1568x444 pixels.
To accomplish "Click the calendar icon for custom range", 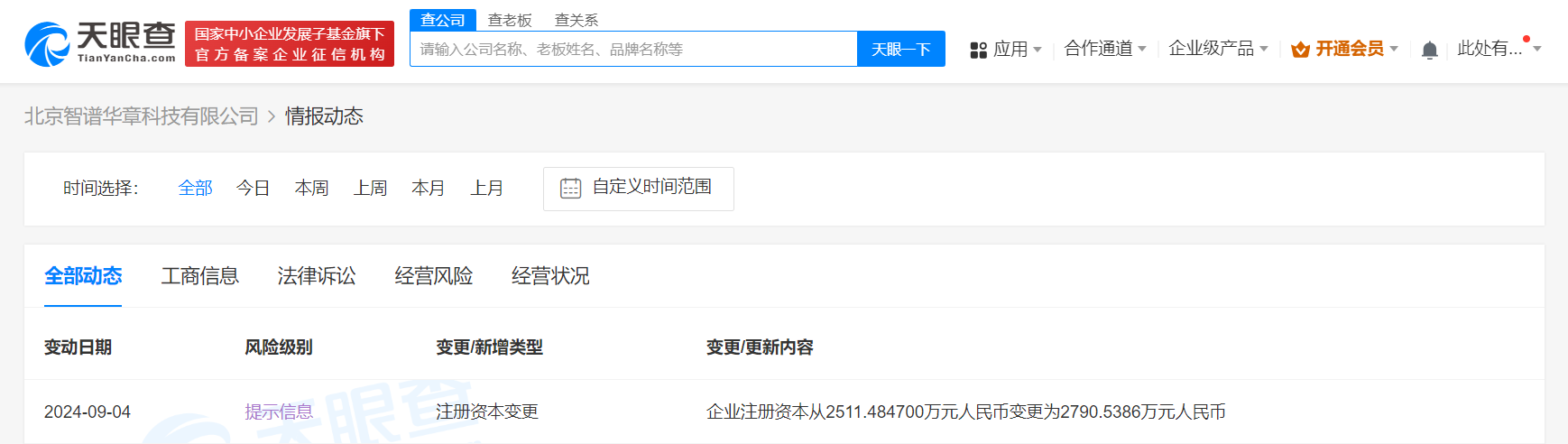I will tap(571, 188).
